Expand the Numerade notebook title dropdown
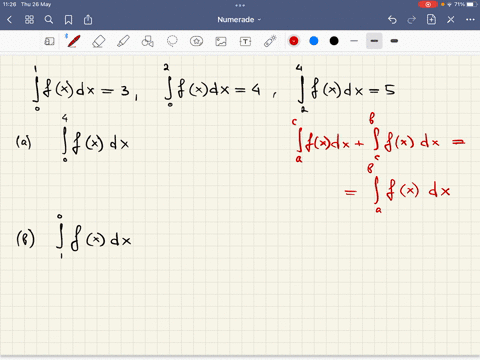Image resolution: width=480 pixels, height=360 pixels. (x=239, y=20)
